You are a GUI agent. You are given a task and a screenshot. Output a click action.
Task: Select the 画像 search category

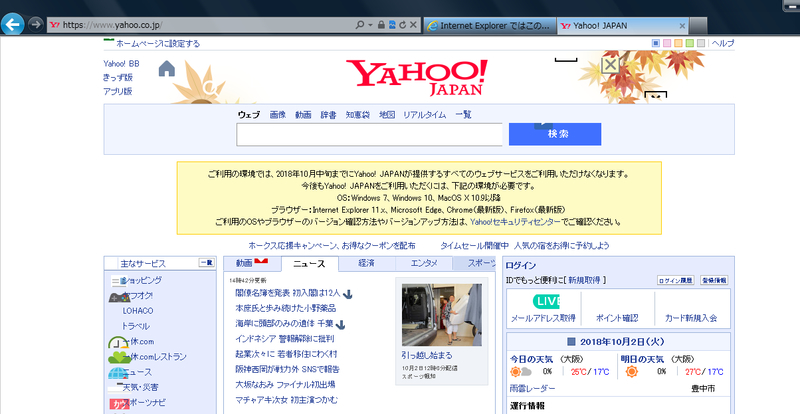click(278, 115)
